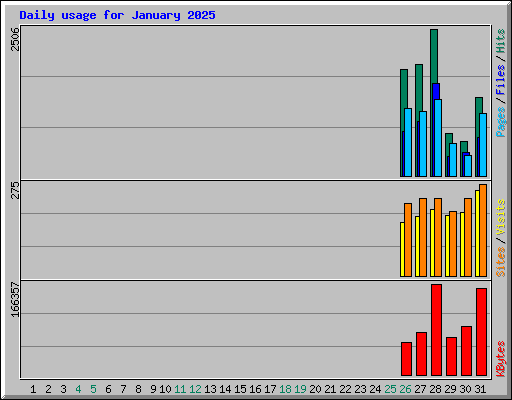Click day label 28 on the x-axis
512x400 pixels.
[435, 389]
